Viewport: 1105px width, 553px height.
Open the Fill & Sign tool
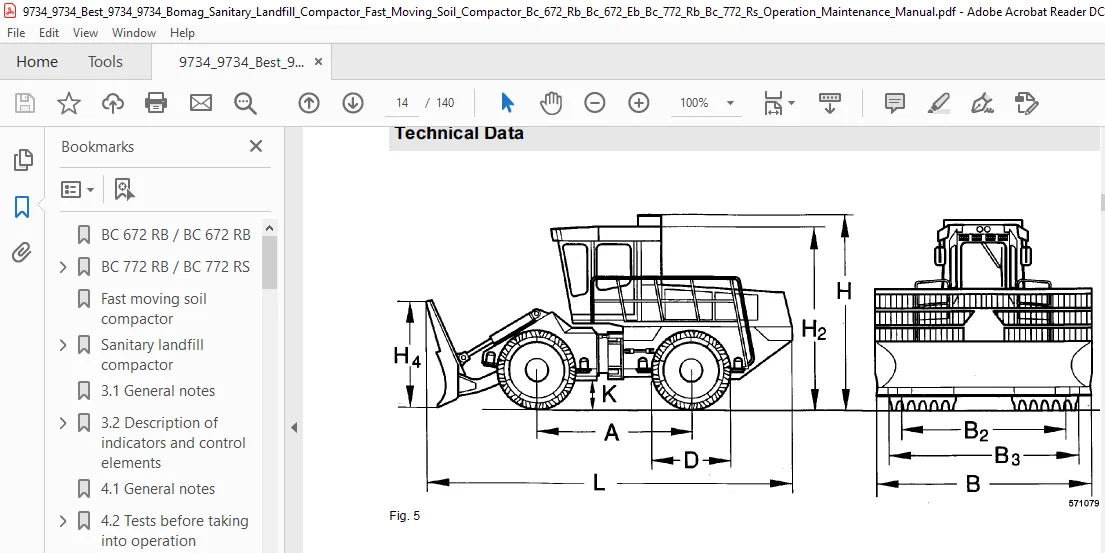click(x=982, y=103)
